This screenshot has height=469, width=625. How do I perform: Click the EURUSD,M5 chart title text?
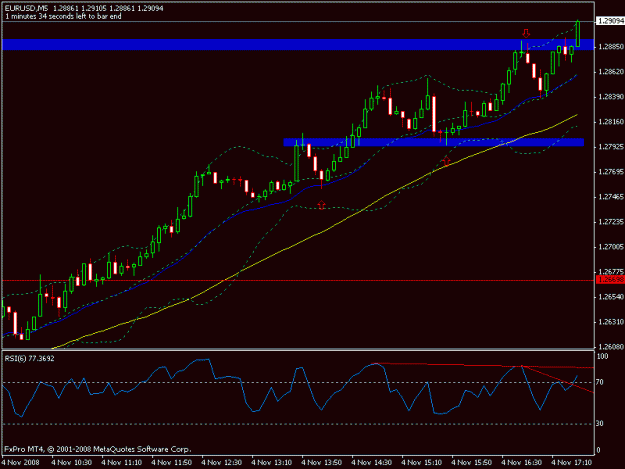point(26,8)
